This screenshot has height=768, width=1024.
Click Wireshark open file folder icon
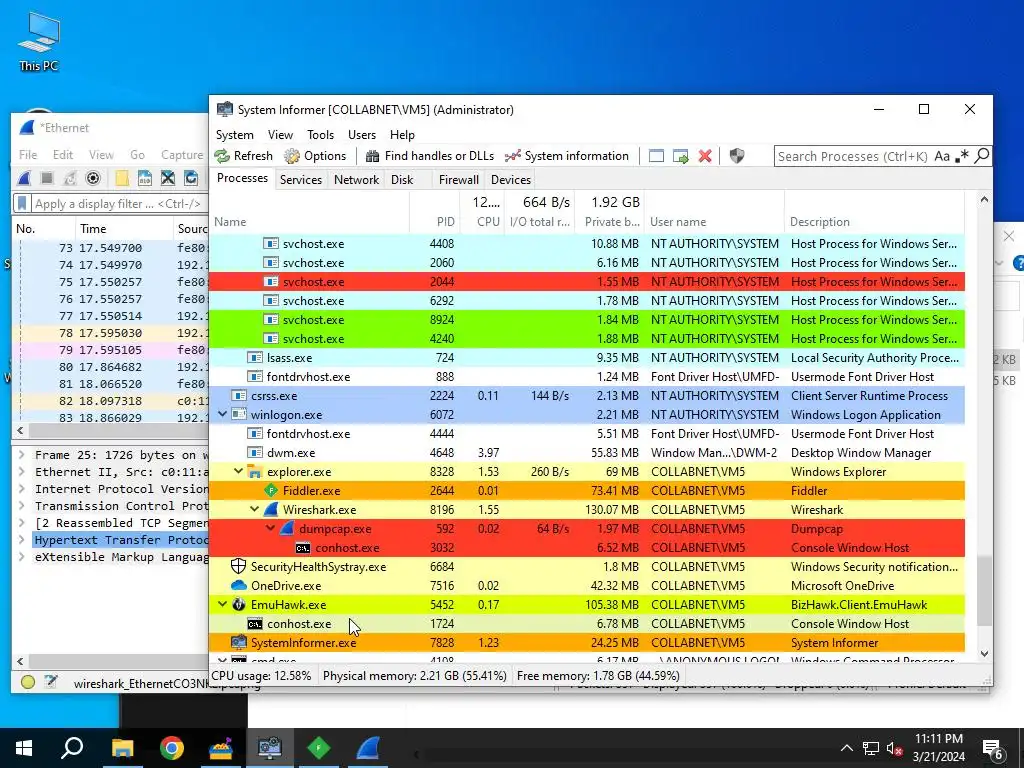click(x=121, y=178)
